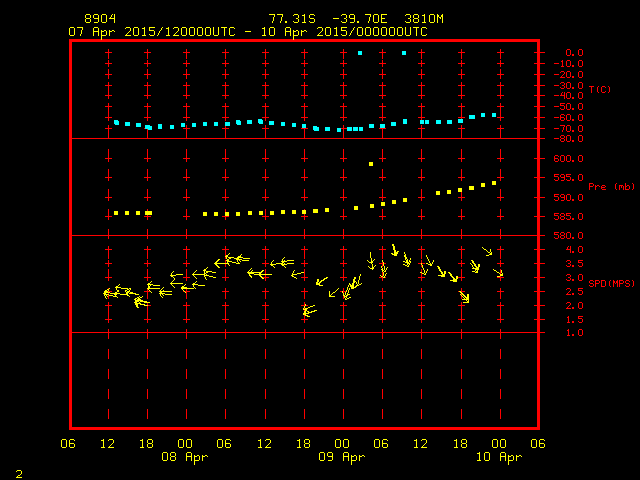Click the T(C) temperature axis label
Viewport: 640px width, 480px height.
click(600, 89)
